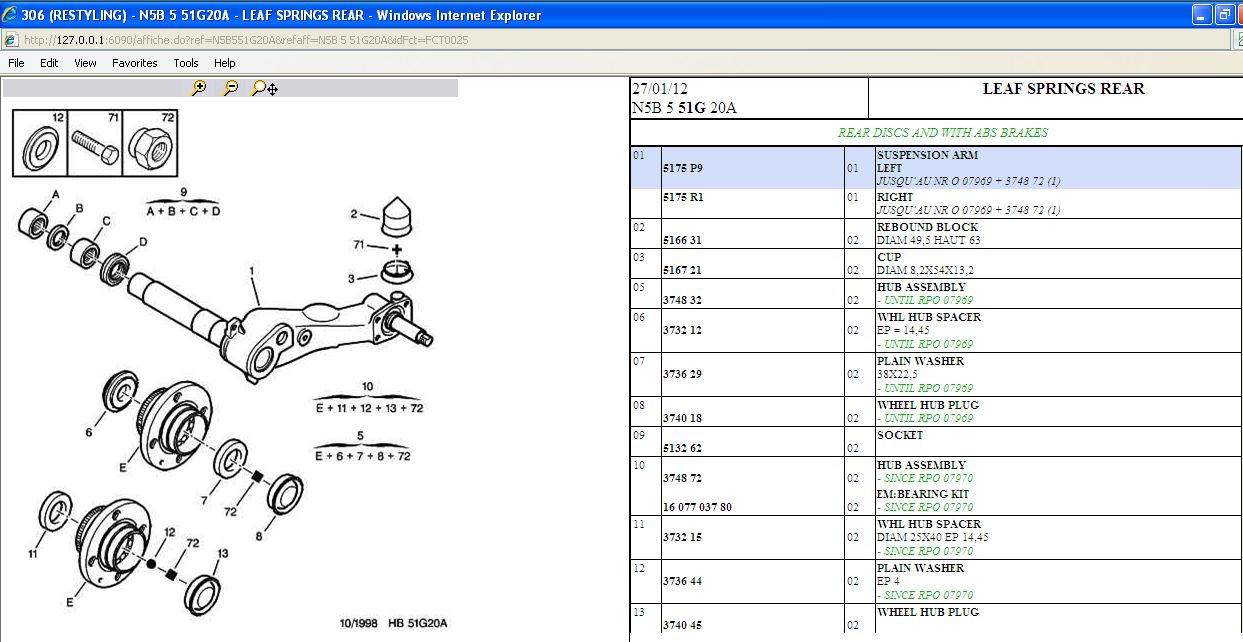
Task: Click the CUP description text
Action: click(889, 257)
